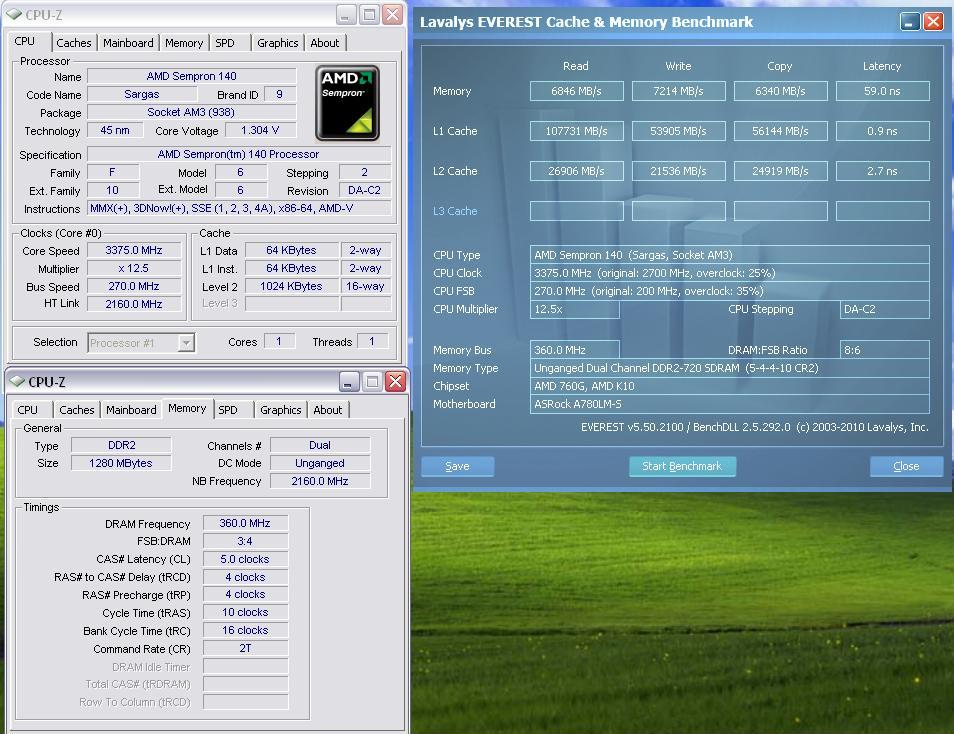Click Motherboard field ASRock A780LM-S
The image size is (954, 734).
(729, 404)
